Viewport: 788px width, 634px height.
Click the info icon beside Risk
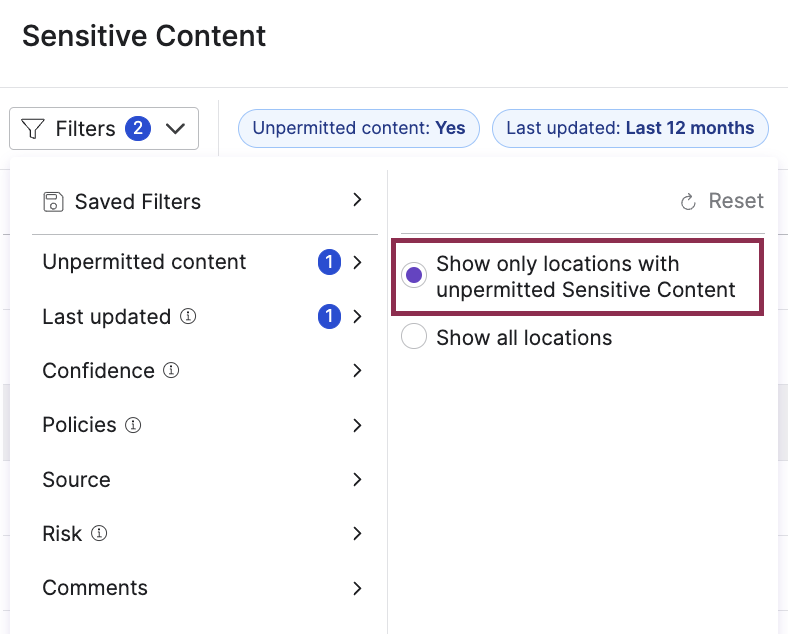(x=99, y=533)
